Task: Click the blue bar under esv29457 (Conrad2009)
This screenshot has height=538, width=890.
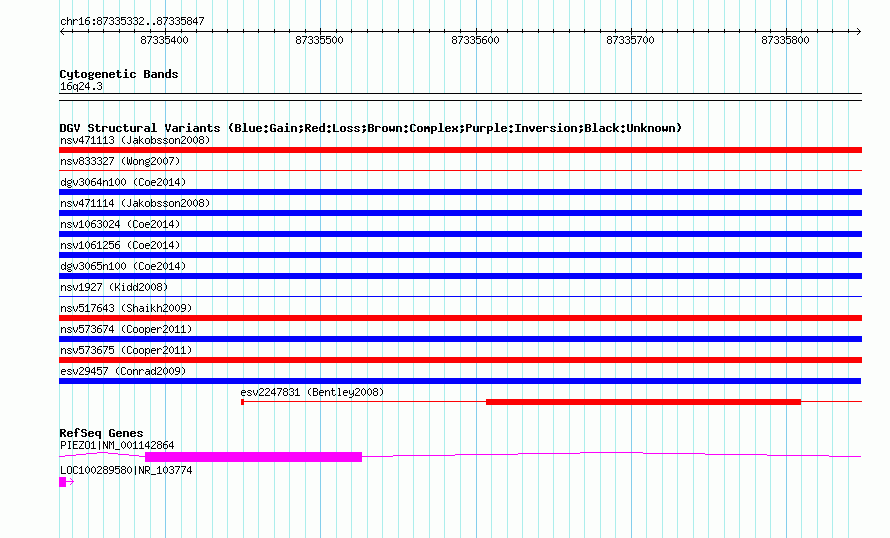Action: click(x=460, y=381)
